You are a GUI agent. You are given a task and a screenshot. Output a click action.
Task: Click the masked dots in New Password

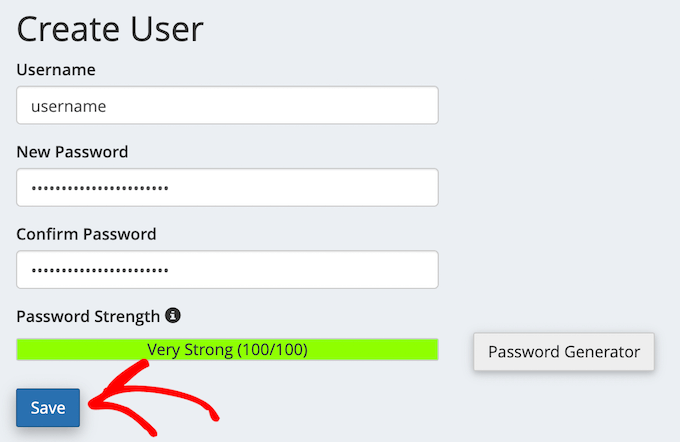[x=99, y=188]
